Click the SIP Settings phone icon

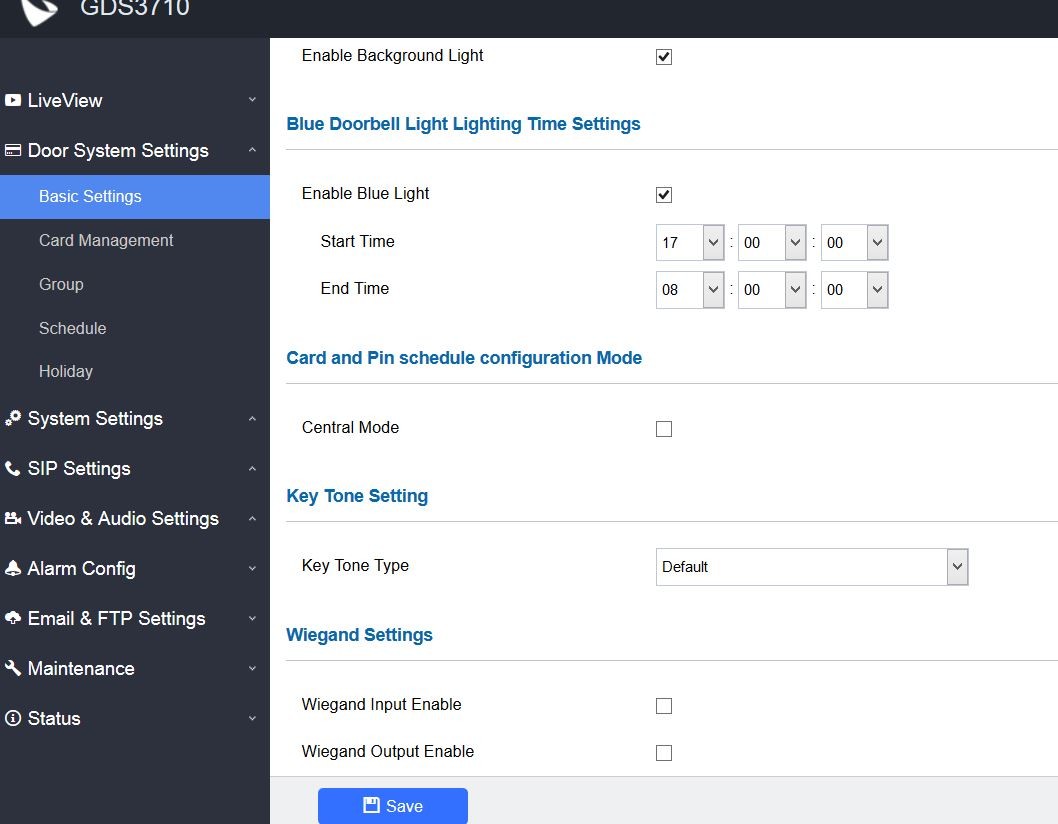tap(13, 469)
